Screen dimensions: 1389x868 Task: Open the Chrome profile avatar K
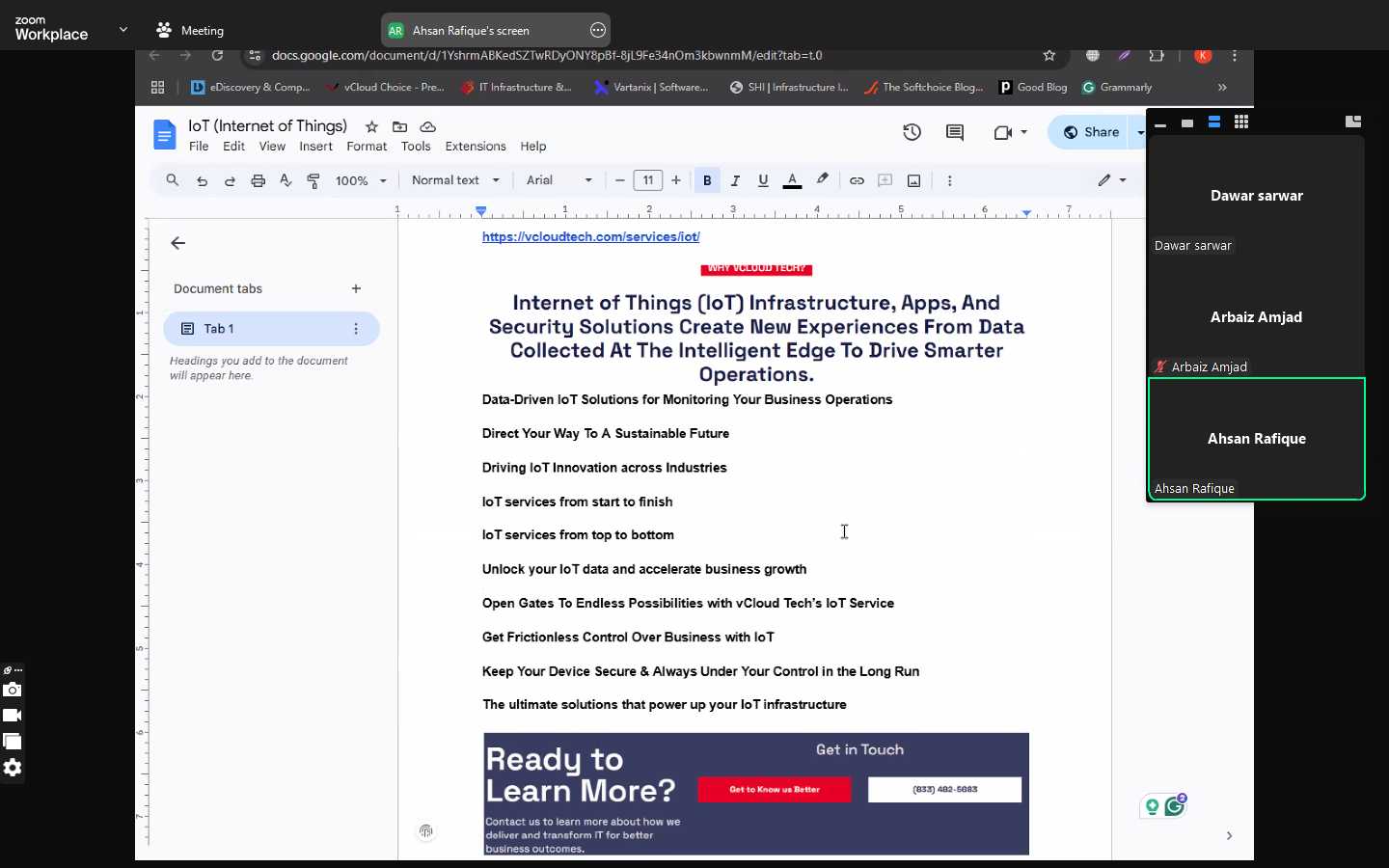[1203, 56]
